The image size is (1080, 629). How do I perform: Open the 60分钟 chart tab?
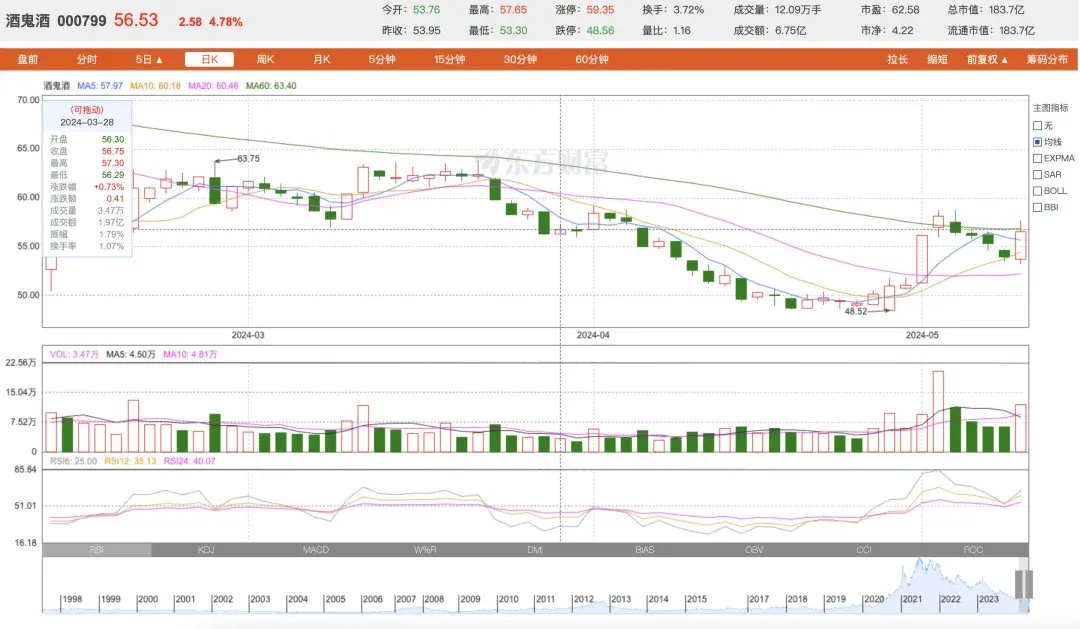[x=592, y=60]
